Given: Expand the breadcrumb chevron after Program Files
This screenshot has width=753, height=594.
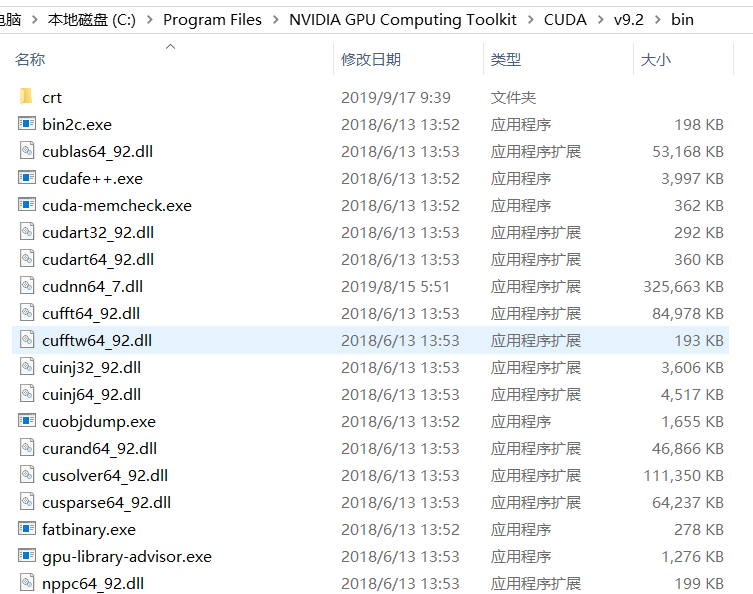Looking at the screenshot, I should pos(275,20).
